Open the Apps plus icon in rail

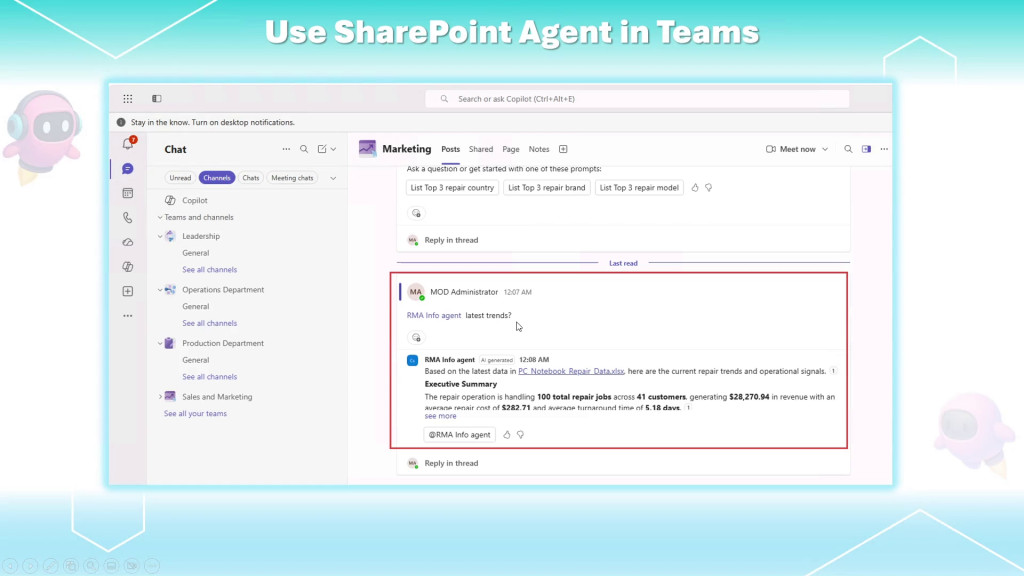point(128,291)
